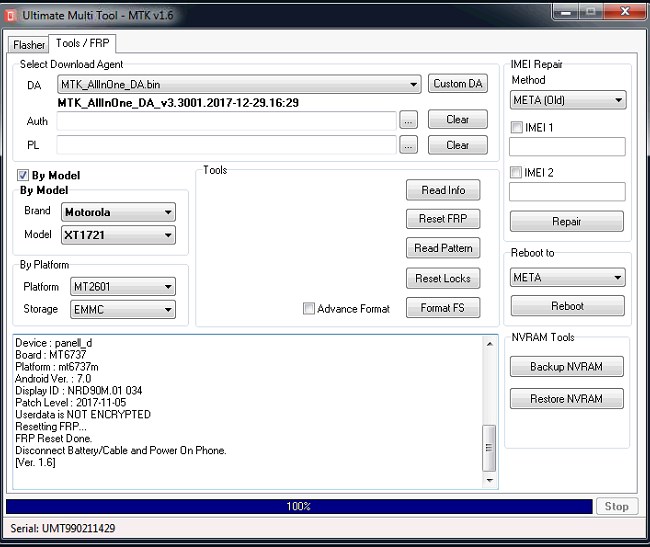Image resolution: width=650 pixels, height=547 pixels.
Task: Click the Restore NVRAM button
Action: (567, 399)
